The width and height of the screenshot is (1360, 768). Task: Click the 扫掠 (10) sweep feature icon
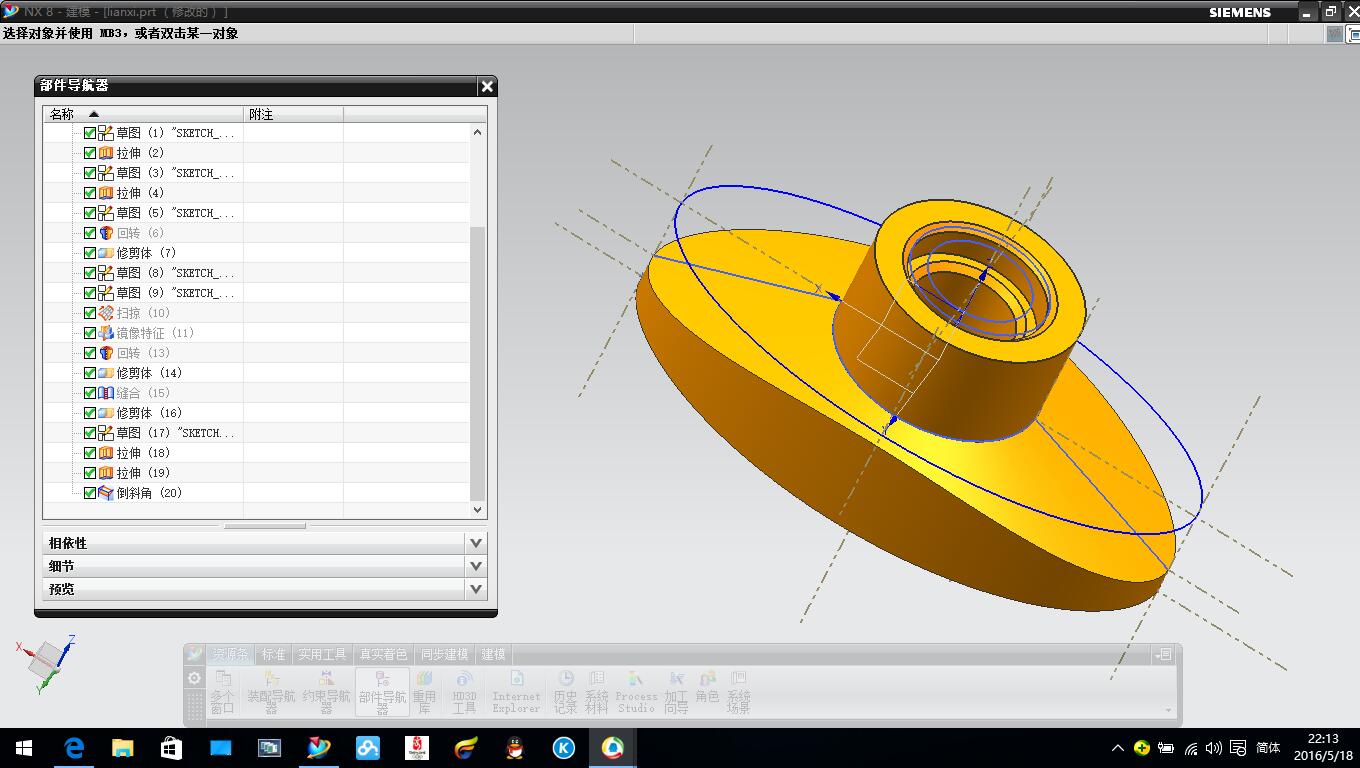click(106, 313)
